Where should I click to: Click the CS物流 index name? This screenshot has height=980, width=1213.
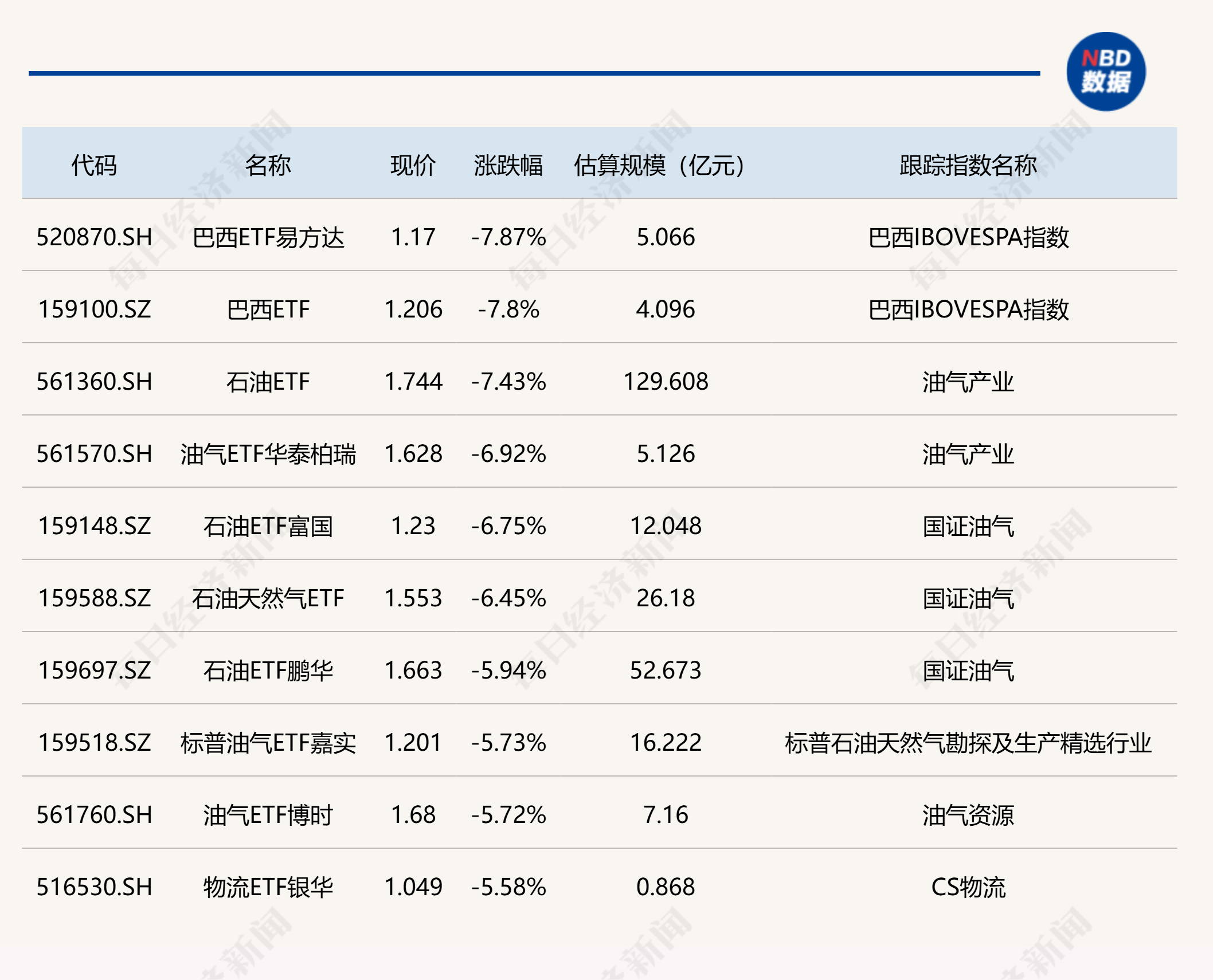(968, 887)
